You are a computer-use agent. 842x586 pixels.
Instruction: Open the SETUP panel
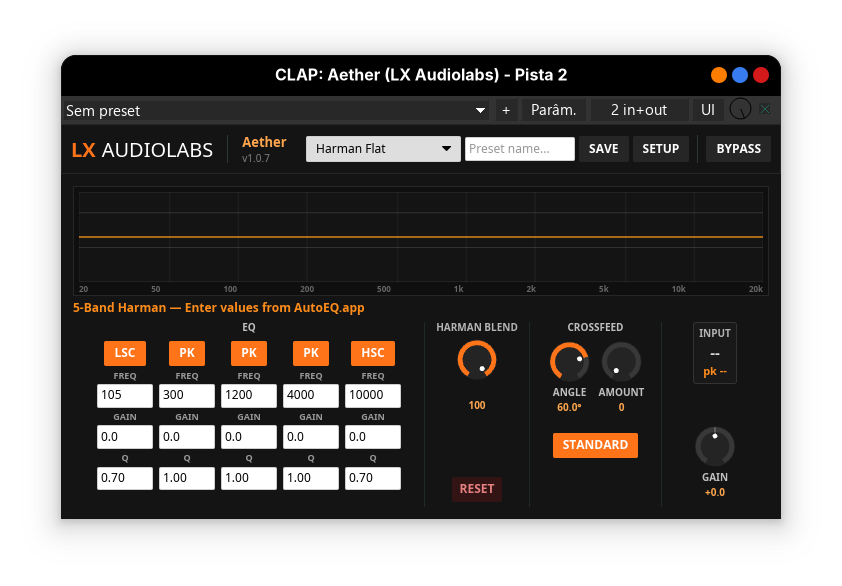[660, 149]
